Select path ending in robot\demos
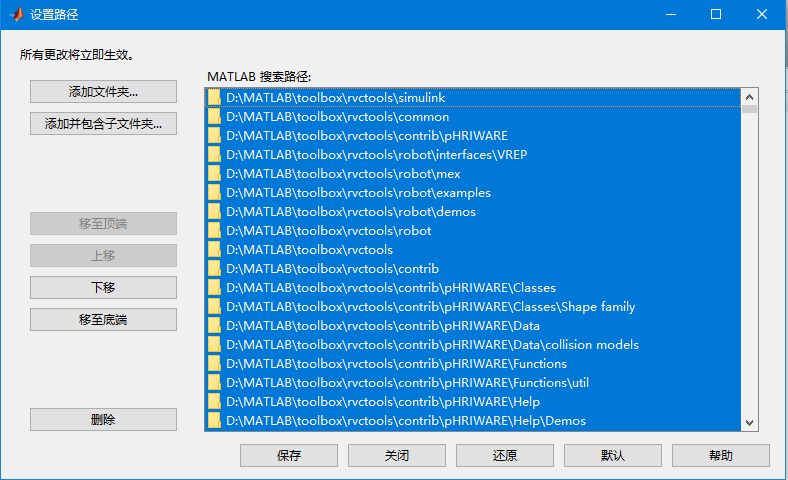Image resolution: width=788 pixels, height=480 pixels. (x=473, y=212)
